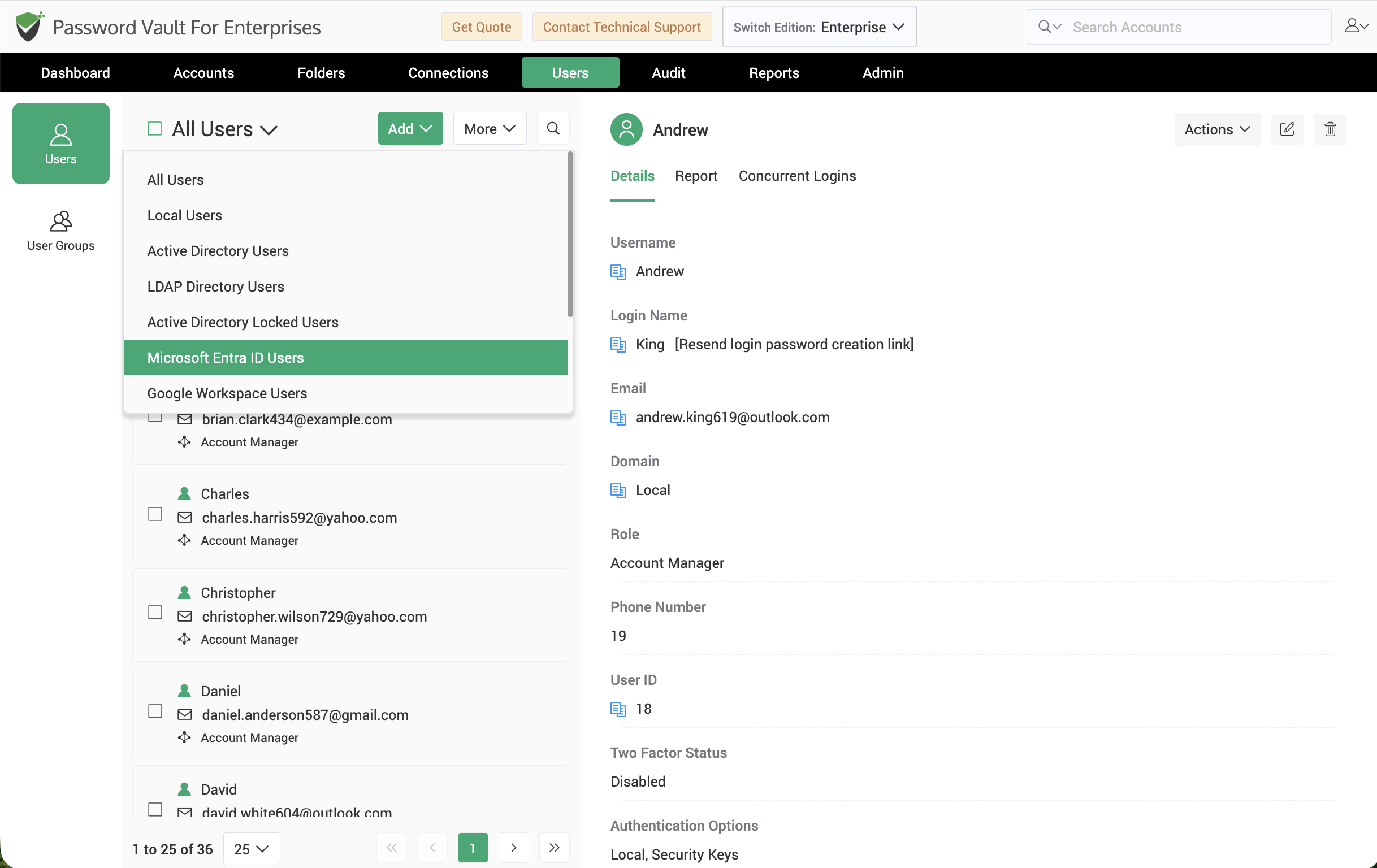Copy the Email address icon
1377x868 pixels.
(x=618, y=418)
